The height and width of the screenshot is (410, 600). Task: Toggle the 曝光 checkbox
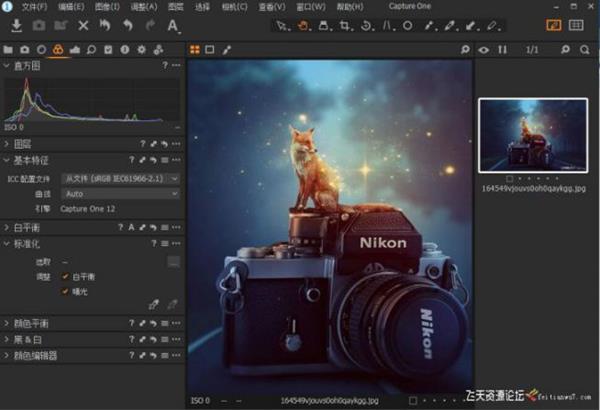pyautogui.click(x=66, y=291)
